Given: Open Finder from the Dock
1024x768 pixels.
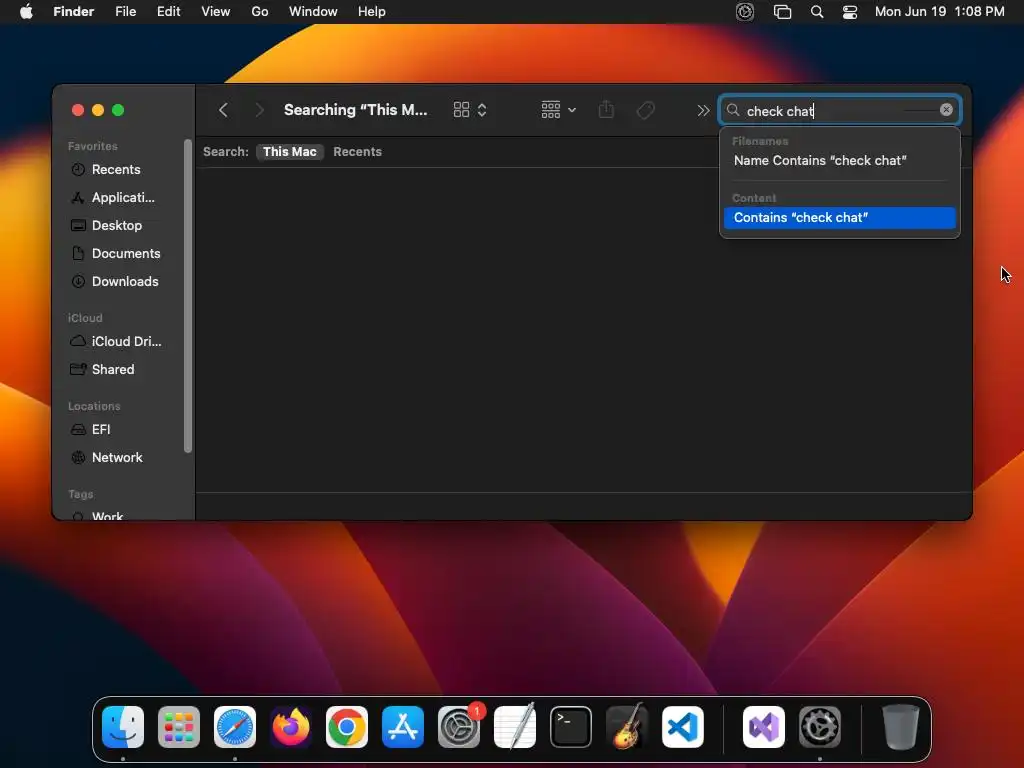Looking at the screenshot, I should 123,727.
